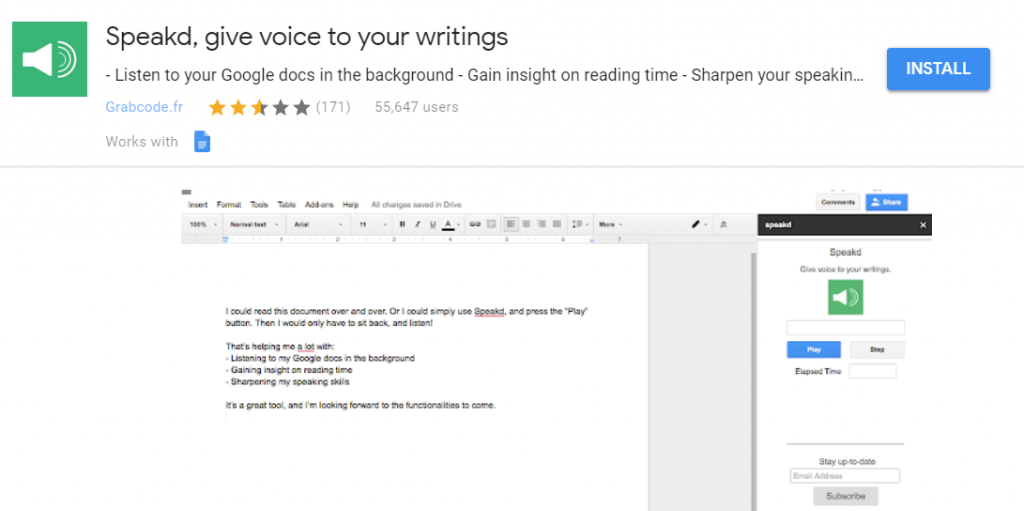This screenshot has width=1024, height=511.
Task: Click the Email Address field
Action: click(x=844, y=476)
